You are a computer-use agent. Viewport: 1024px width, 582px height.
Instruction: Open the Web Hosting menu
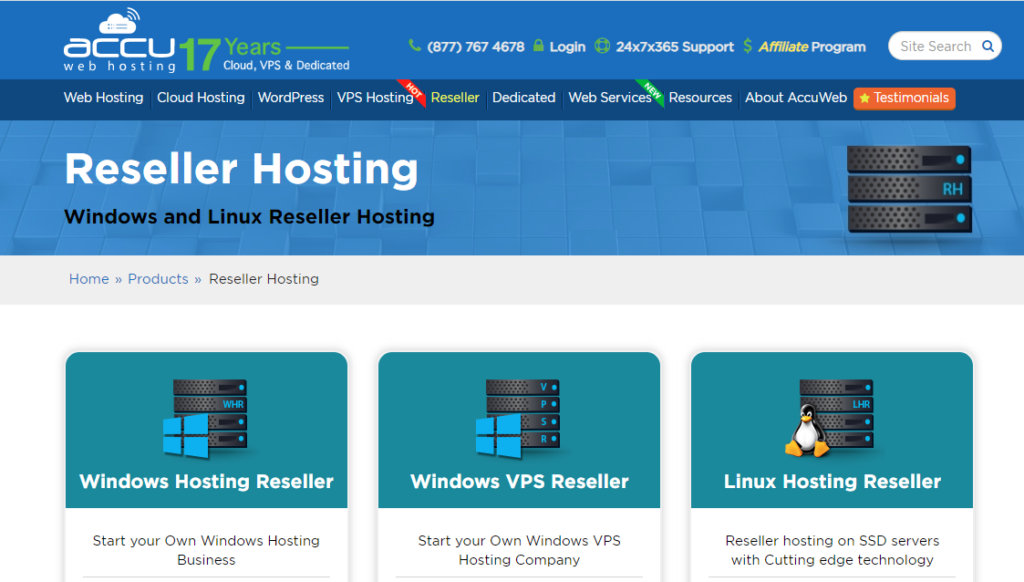pyautogui.click(x=103, y=97)
